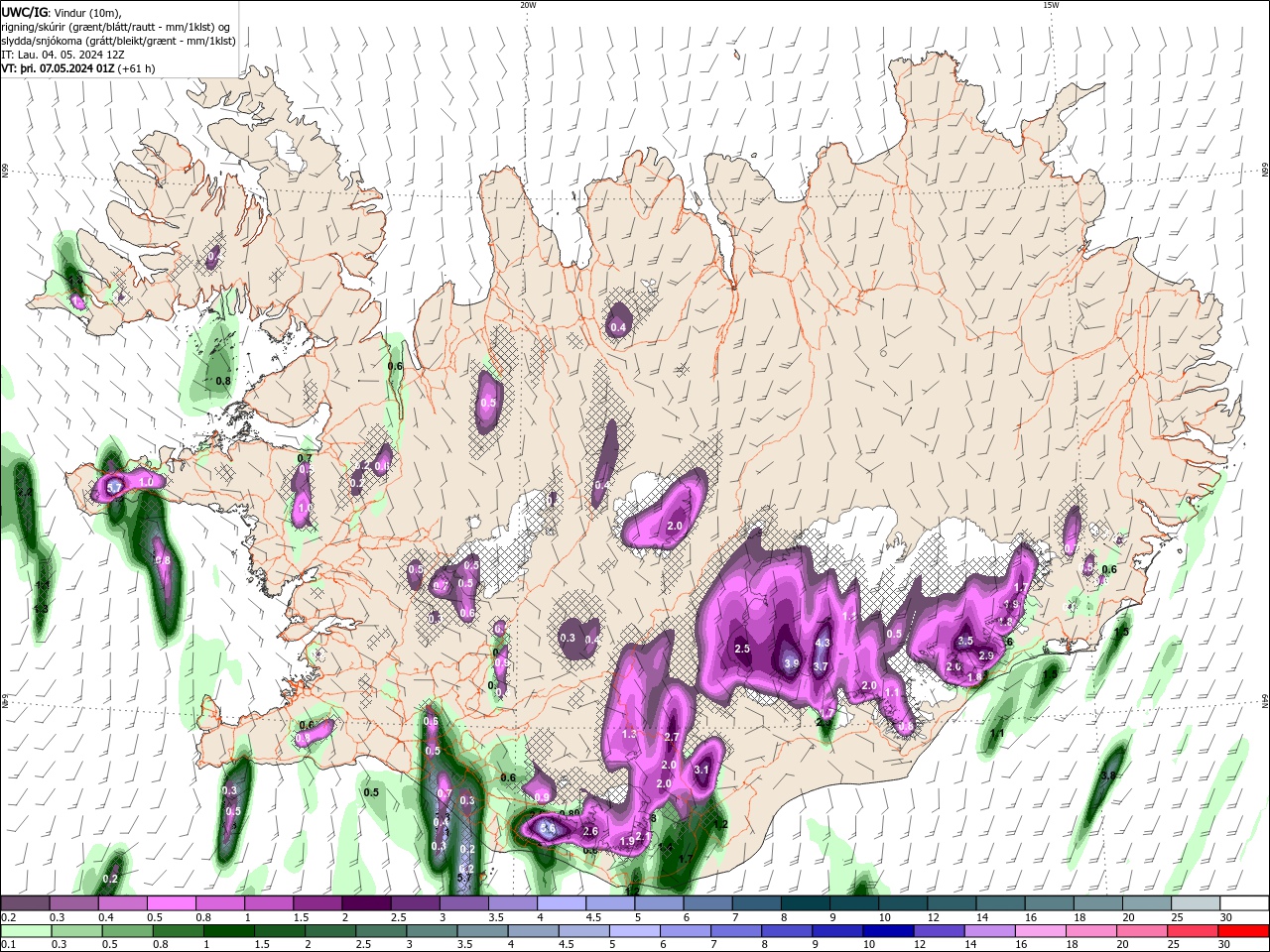
Task: Click the 3.1 snowfall value on the map
Action: pyautogui.click(x=701, y=770)
